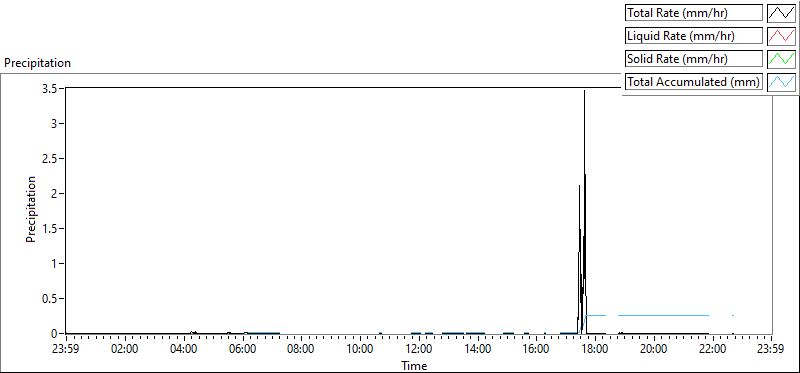Image resolution: width=800 pixels, height=373 pixels.
Task: Select the Total Accumulated (mm) legend label
Action: click(694, 82)
